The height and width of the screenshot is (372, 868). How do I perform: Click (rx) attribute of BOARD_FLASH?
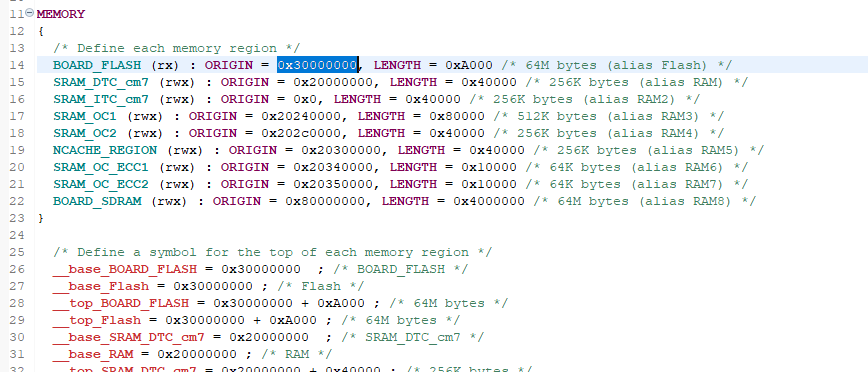165,65
